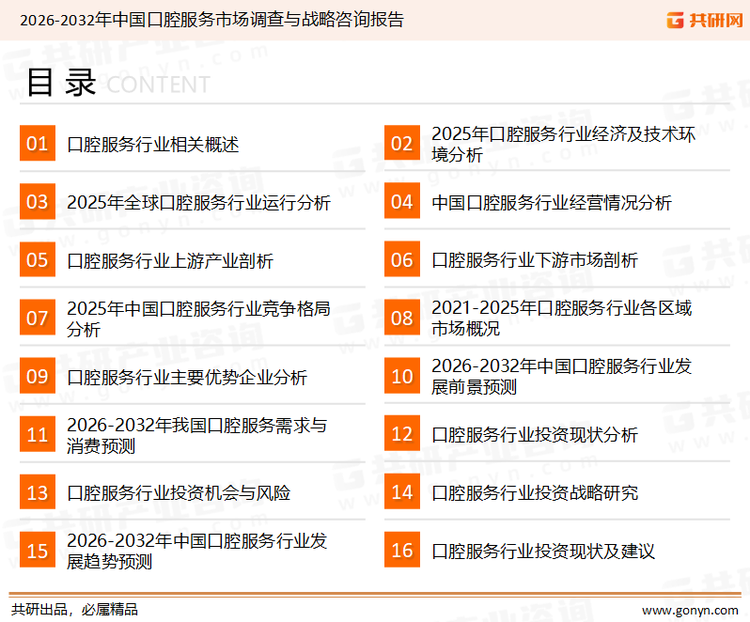The width and height of the screenshot is (750, 622).
Task: Click the 目录 heading
Action: (x=61, y=83)
